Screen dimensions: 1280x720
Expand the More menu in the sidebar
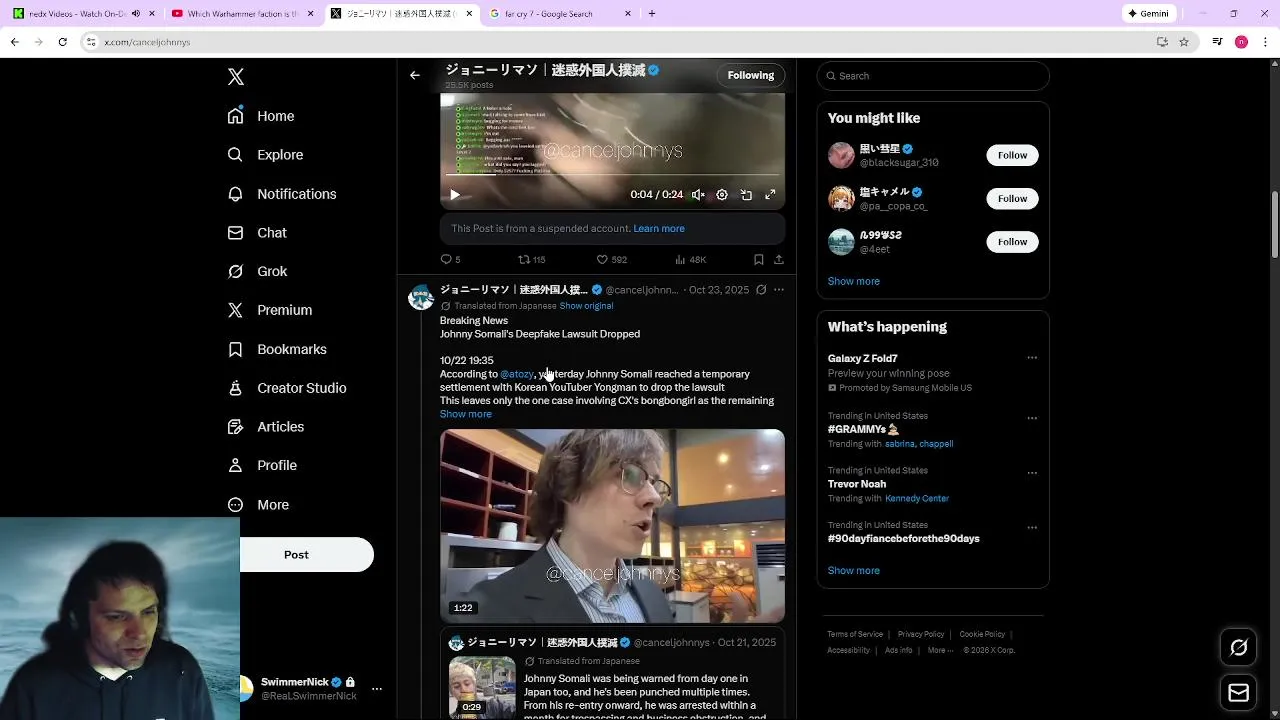pos(258,505)
